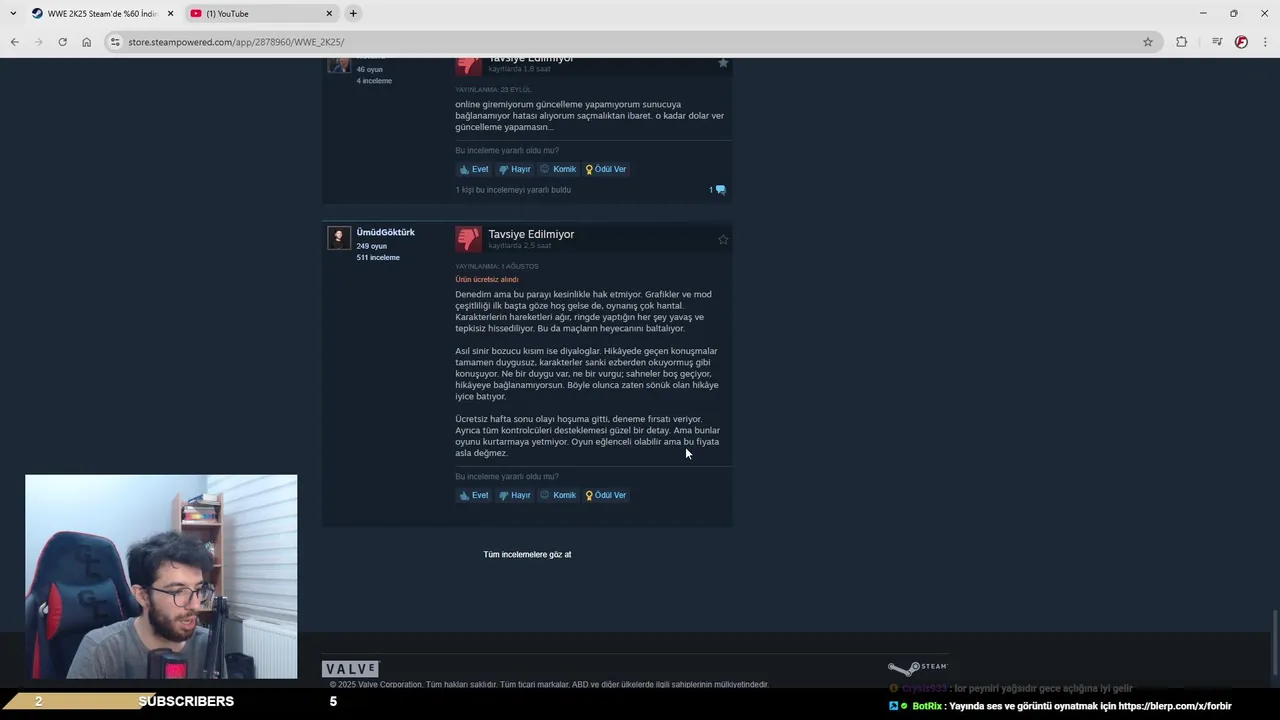Vote Hayır on ÜmüdGöktürk's review
The height and width of the screenshot is (720, 1280).
coord(515,495)
